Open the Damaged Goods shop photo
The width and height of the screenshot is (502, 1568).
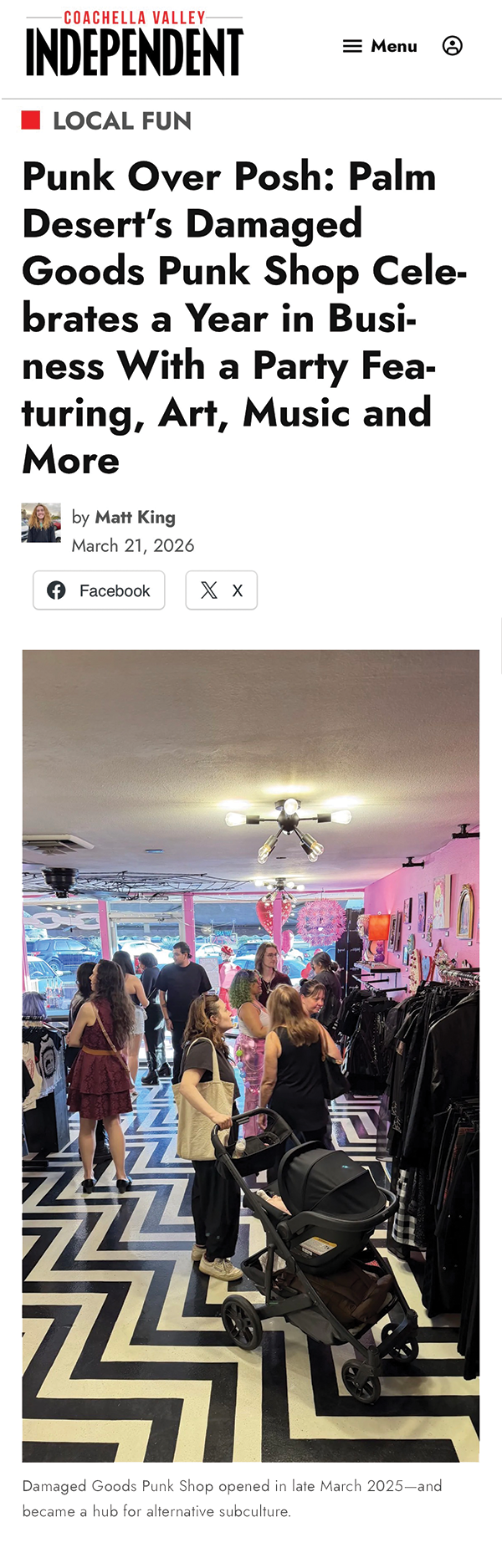(251, 1055)
